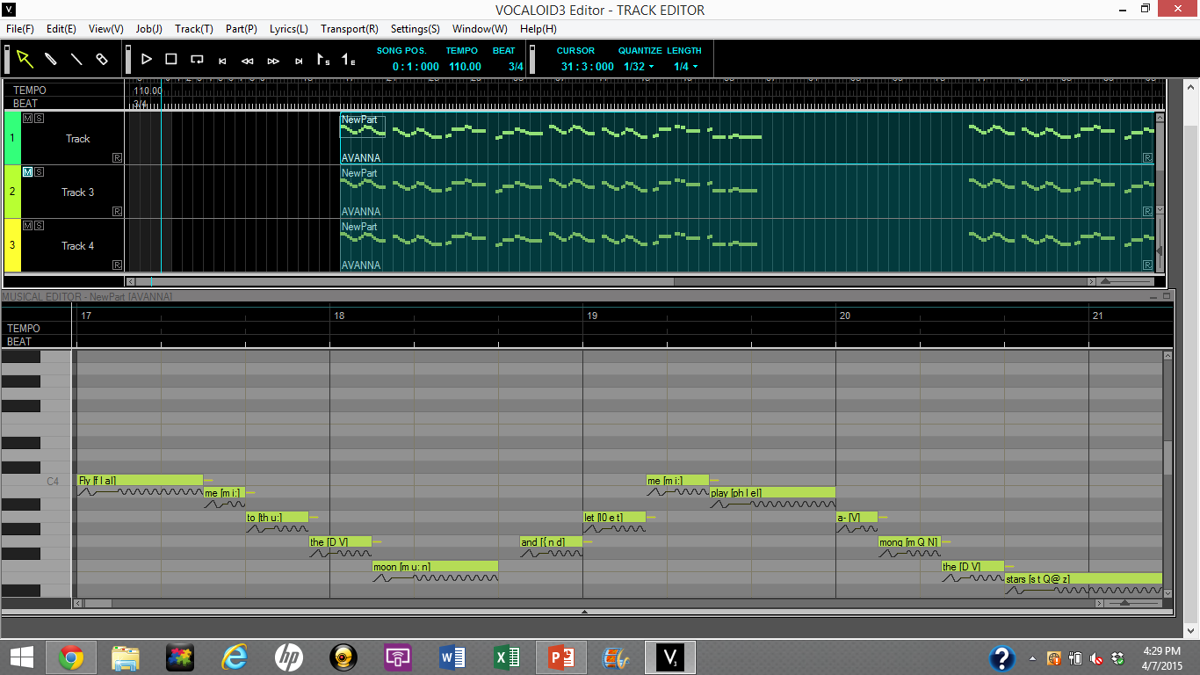Mute Track 3 using its M button

[x=28, y=172]
